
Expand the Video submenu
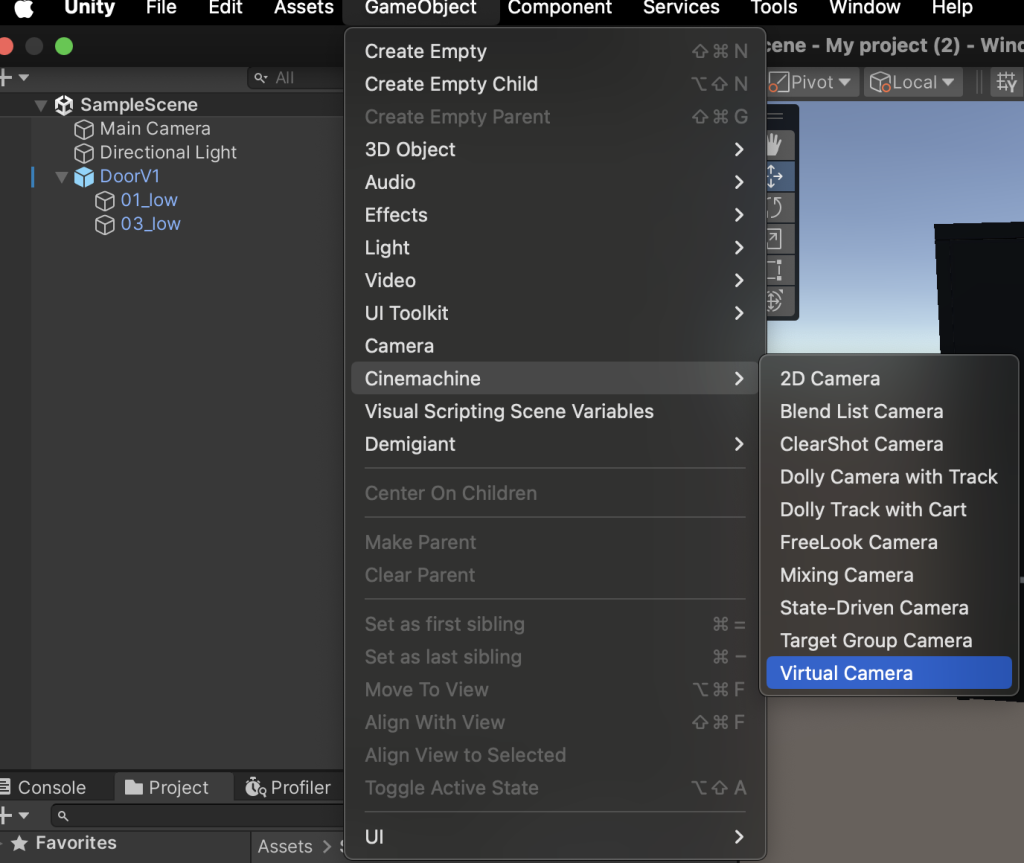pos(554,280)
